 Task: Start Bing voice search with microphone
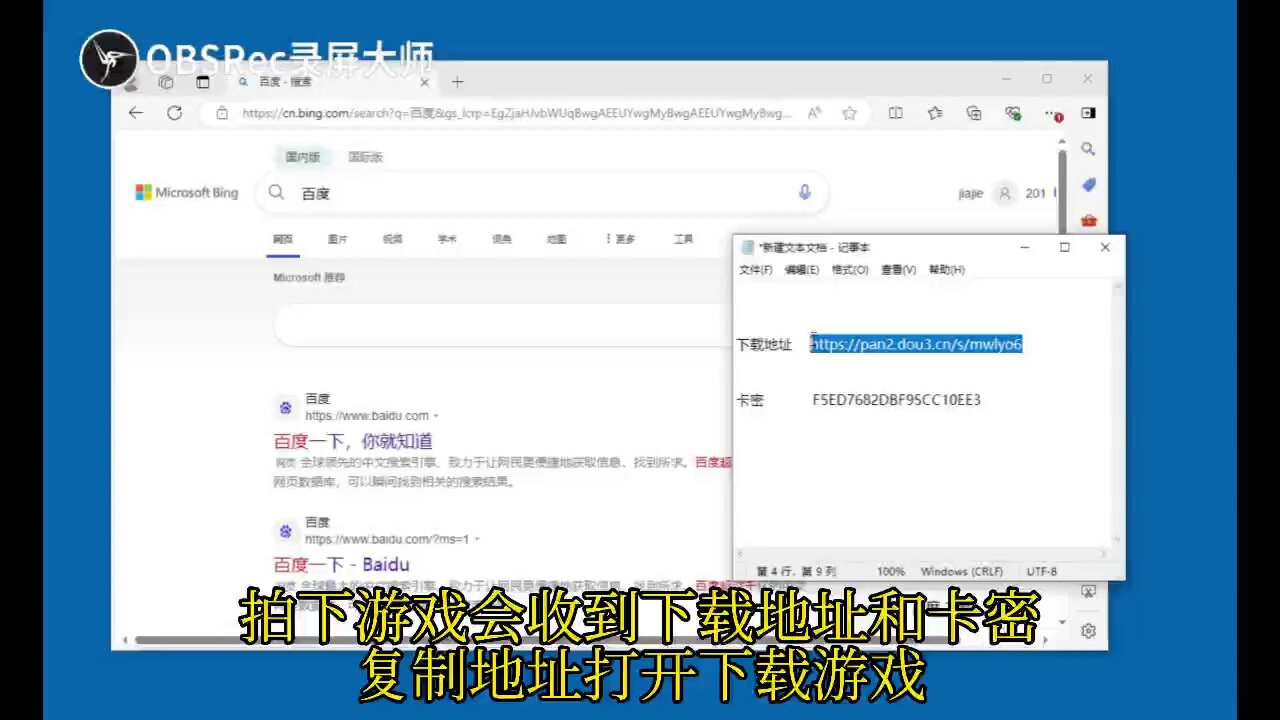[x=804, y=192]
